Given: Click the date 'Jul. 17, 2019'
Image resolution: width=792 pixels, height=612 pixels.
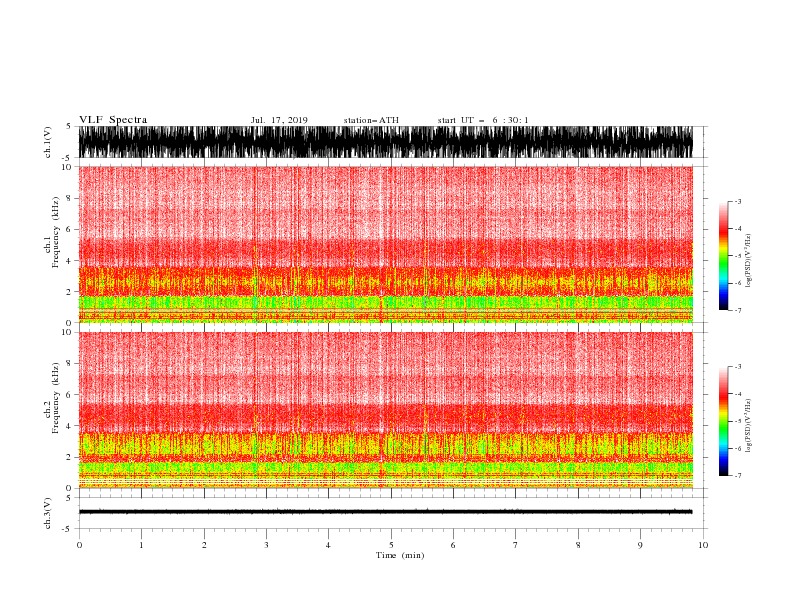Looking at the screenshot, I should [279, 120].
